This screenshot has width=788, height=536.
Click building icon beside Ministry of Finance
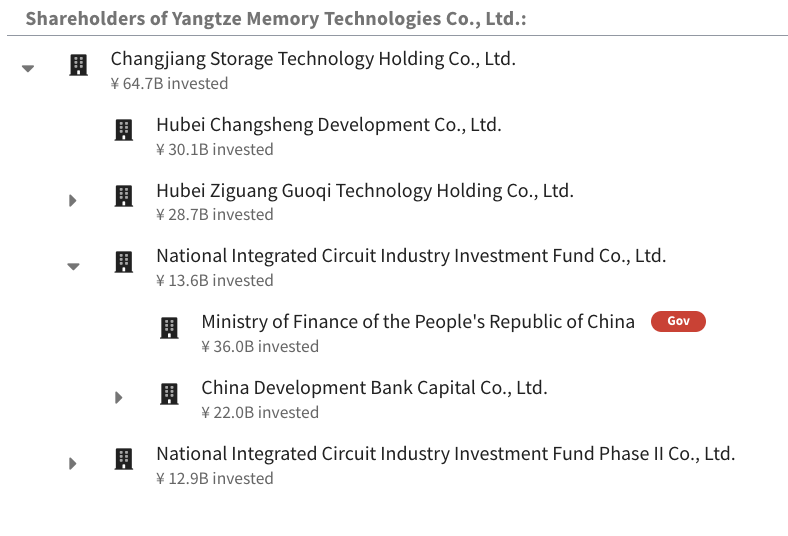170,328
